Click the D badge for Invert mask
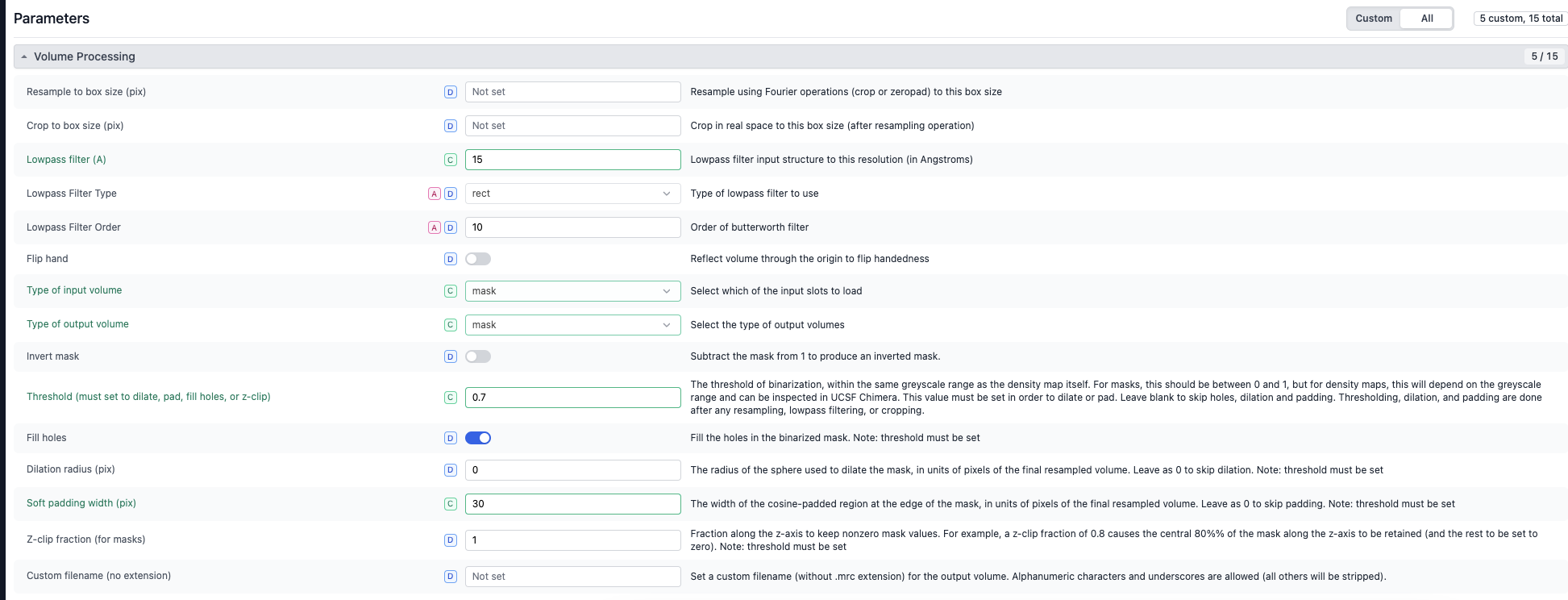 click(x=451, y=356)
